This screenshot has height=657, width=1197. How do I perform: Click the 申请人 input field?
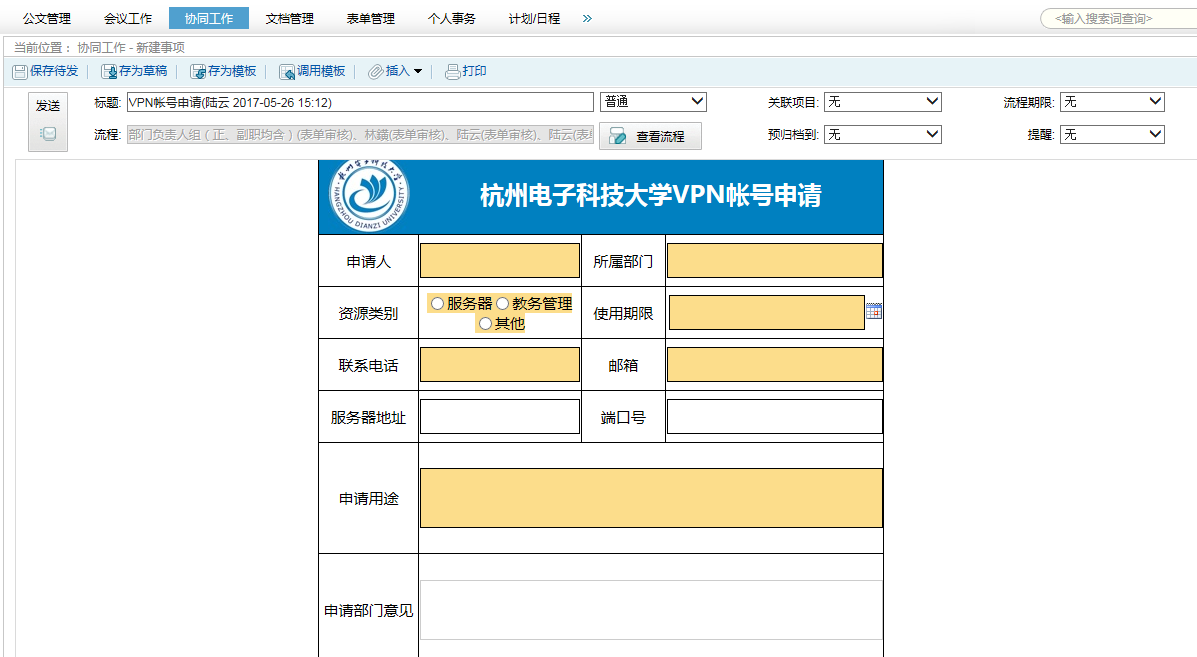click(x=500, y=261)
